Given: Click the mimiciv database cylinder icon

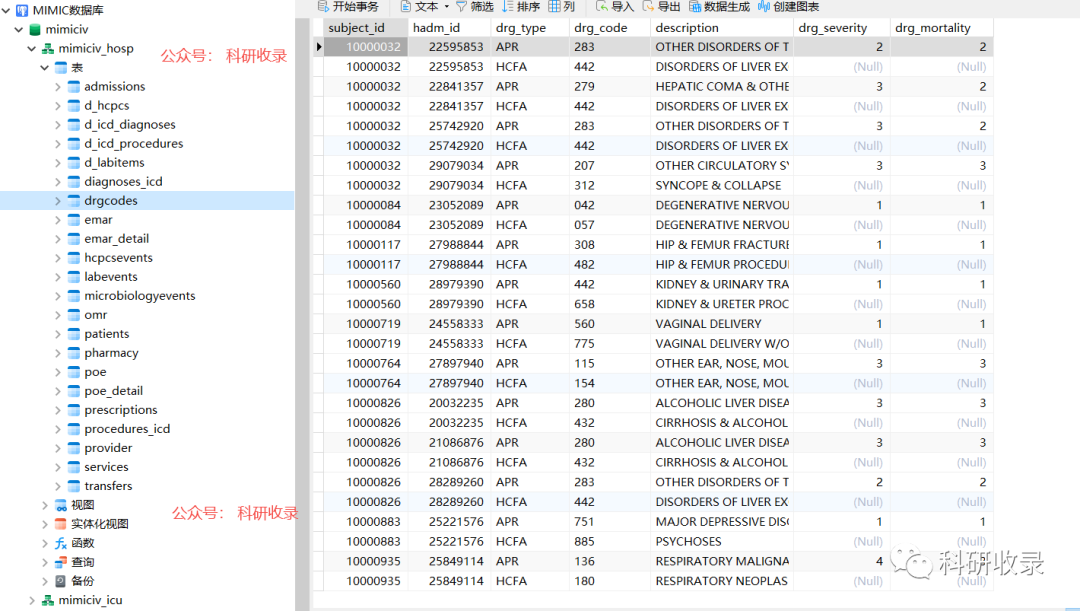Looking at the screenshot, I should coord(35,30).
